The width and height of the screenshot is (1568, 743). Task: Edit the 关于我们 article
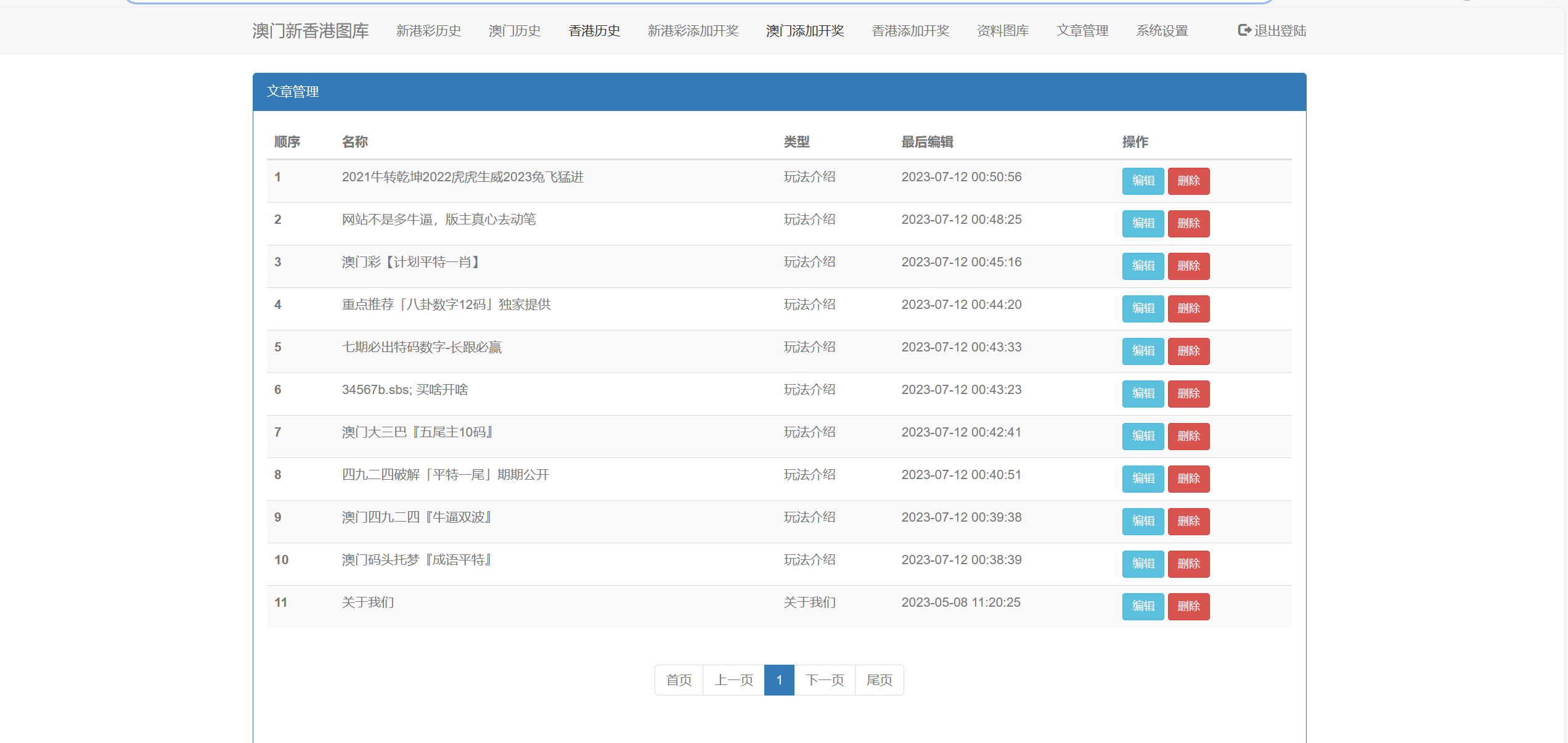tap(1142, 606)
